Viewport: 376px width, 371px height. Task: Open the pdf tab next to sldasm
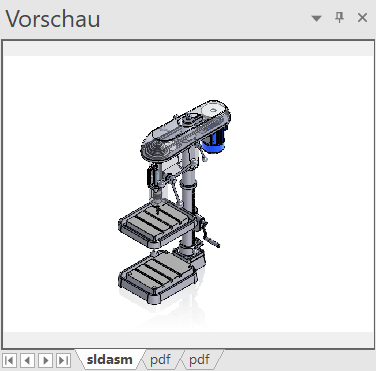click(x=160, y=360)
